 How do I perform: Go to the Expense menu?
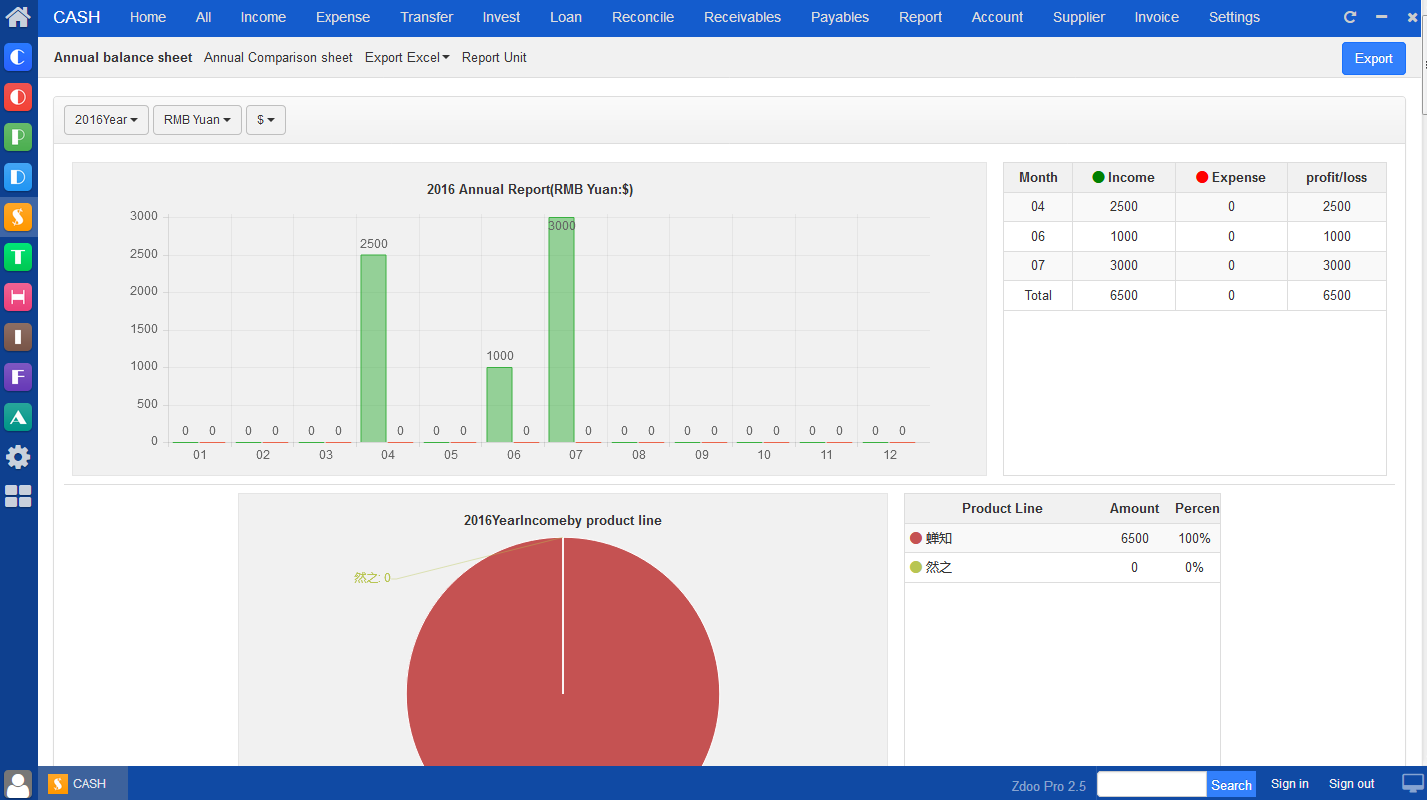click(x=343, y=17)
